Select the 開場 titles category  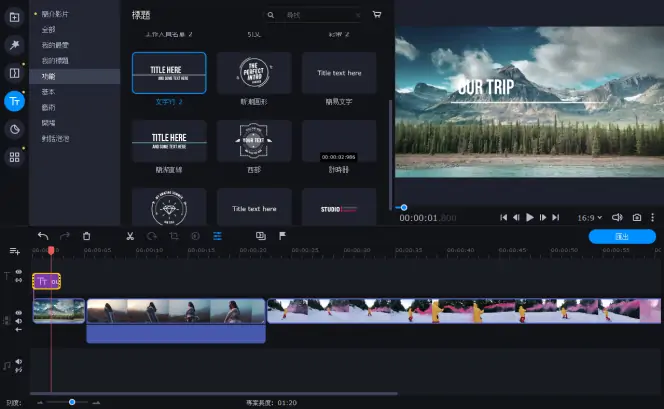(x=48, y=123)
